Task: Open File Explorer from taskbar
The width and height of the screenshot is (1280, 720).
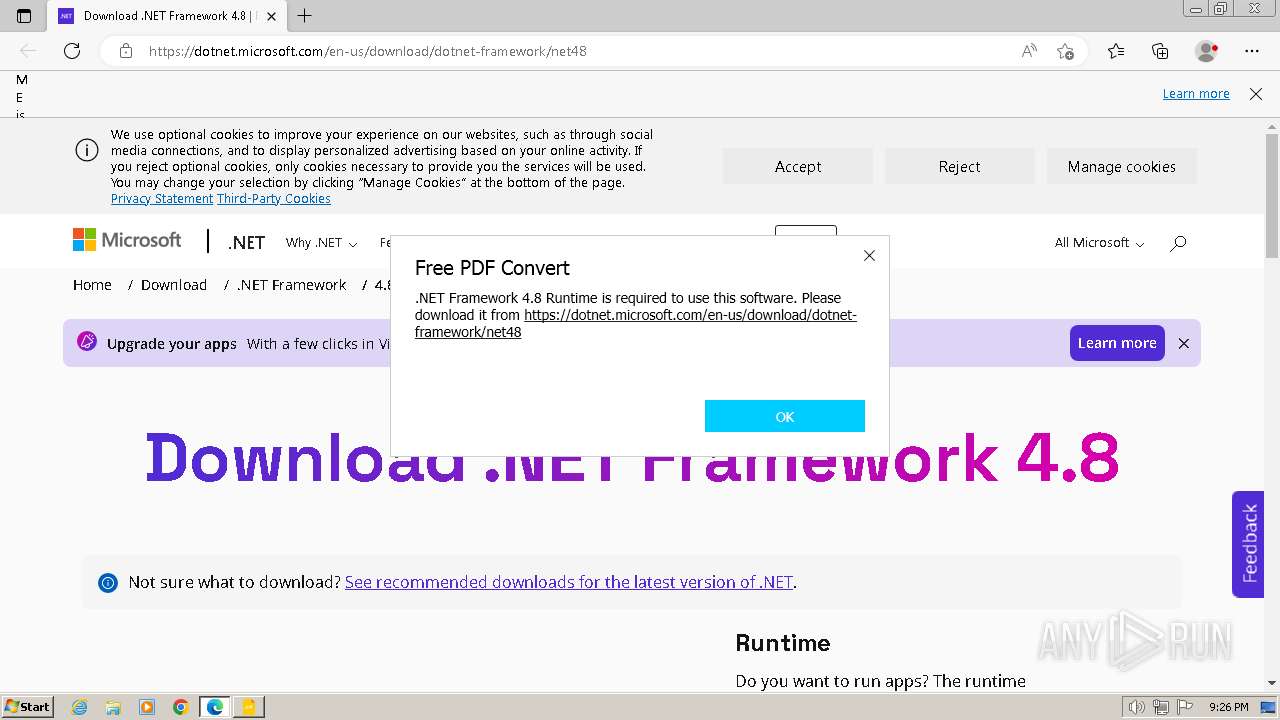Action: point(113,707)
